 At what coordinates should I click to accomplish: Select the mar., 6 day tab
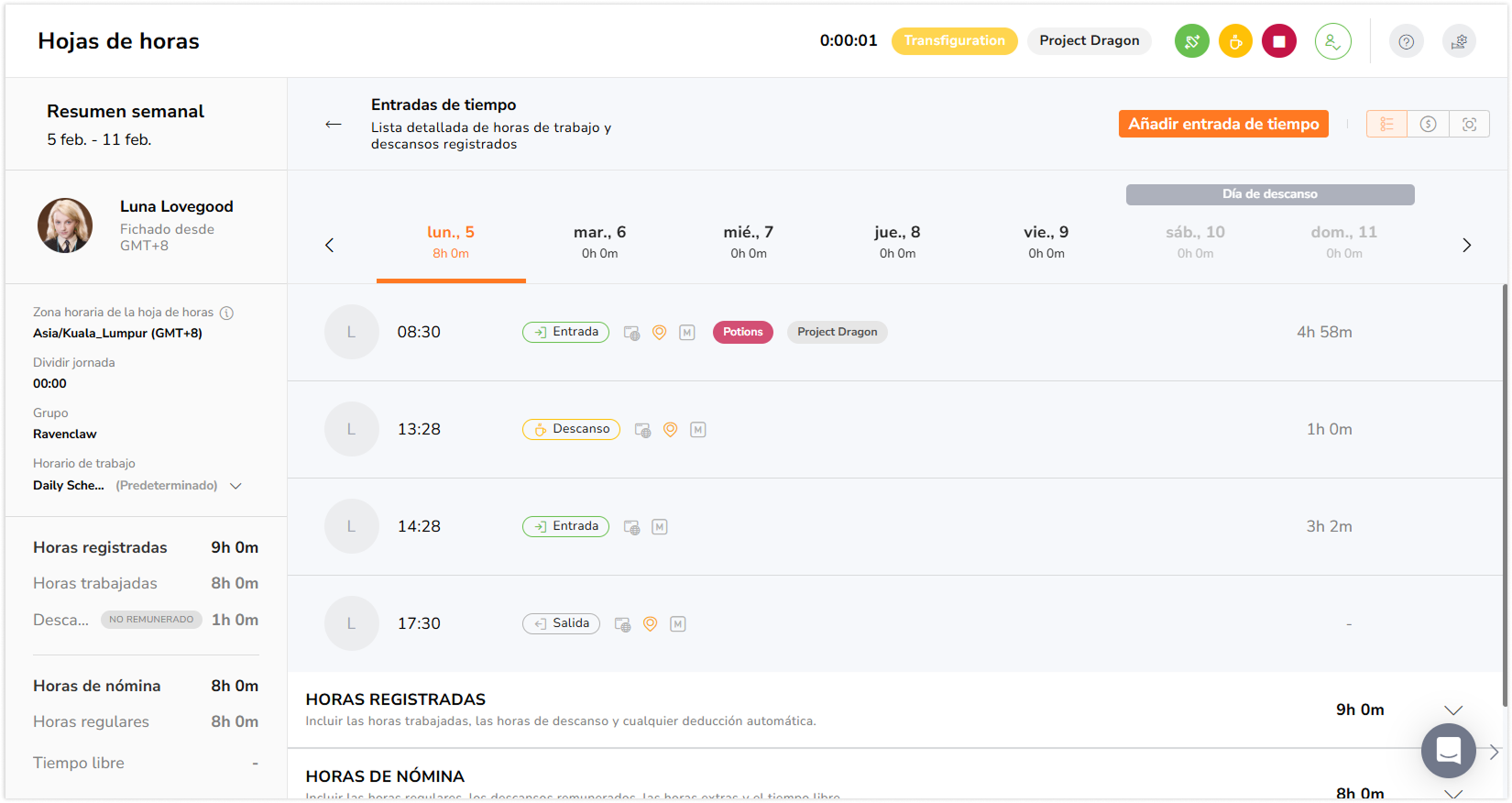click(599, 242)
